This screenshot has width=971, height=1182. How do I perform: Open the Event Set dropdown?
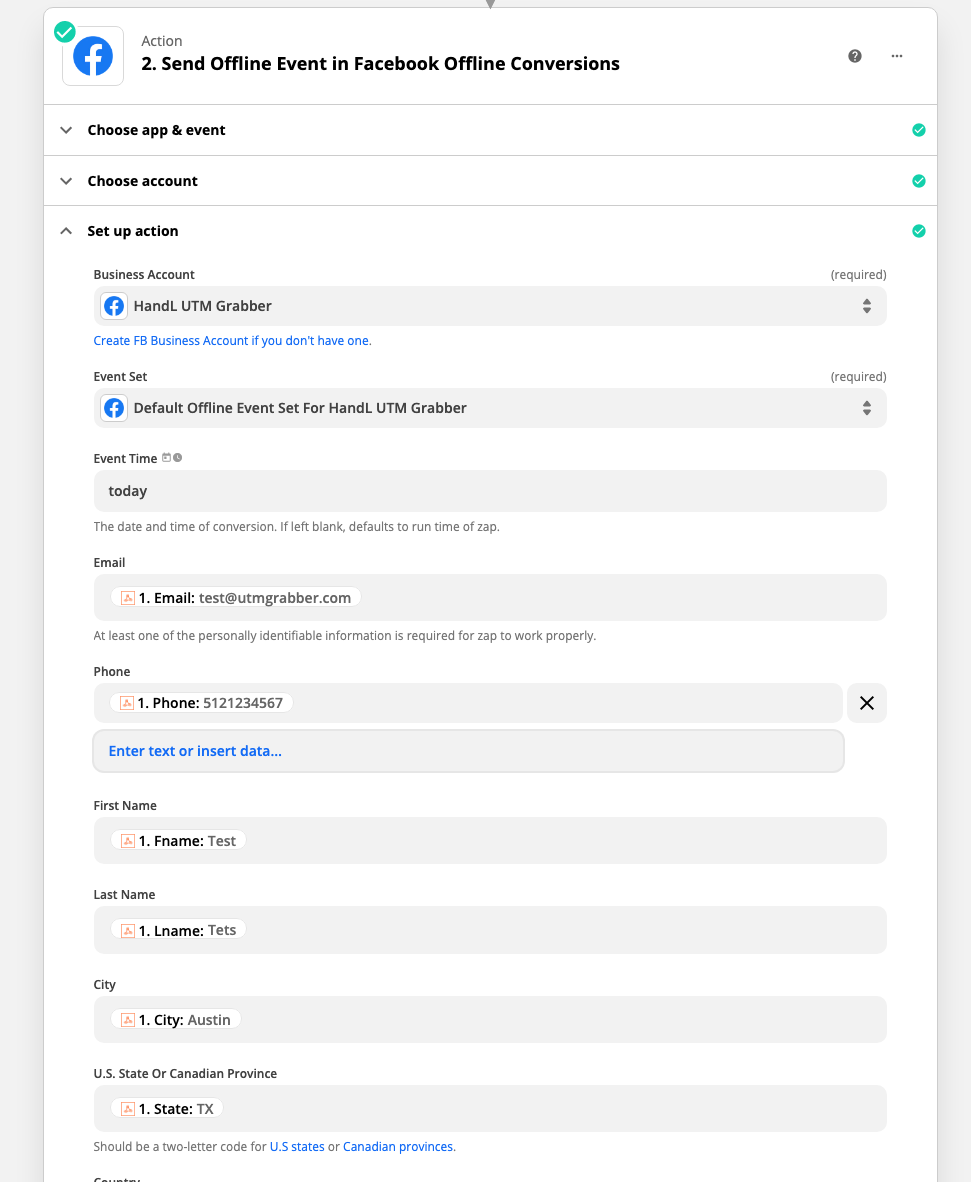tap(490, 408)
